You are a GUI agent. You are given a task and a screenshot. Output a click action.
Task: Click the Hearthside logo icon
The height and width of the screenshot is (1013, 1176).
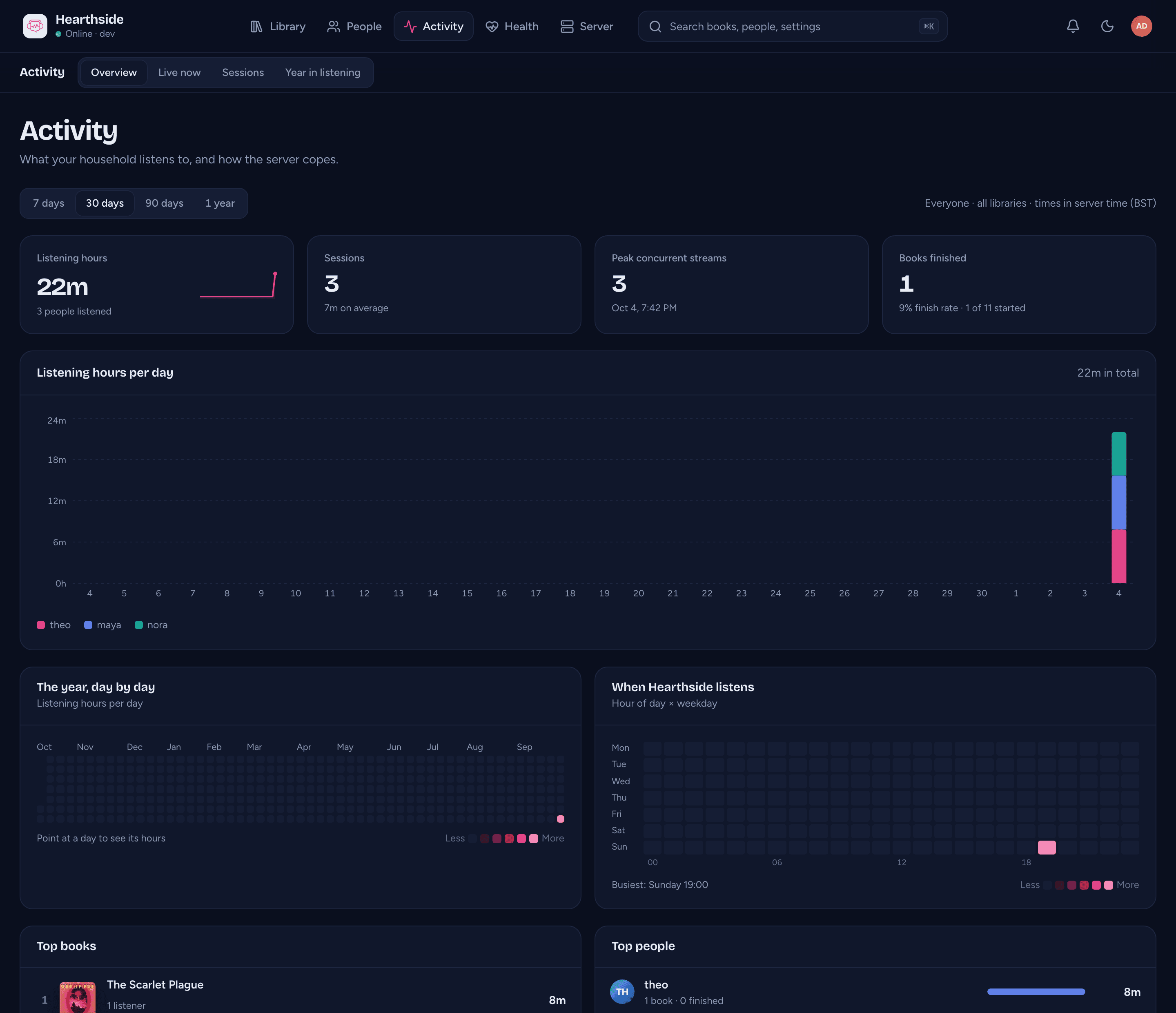35,26
